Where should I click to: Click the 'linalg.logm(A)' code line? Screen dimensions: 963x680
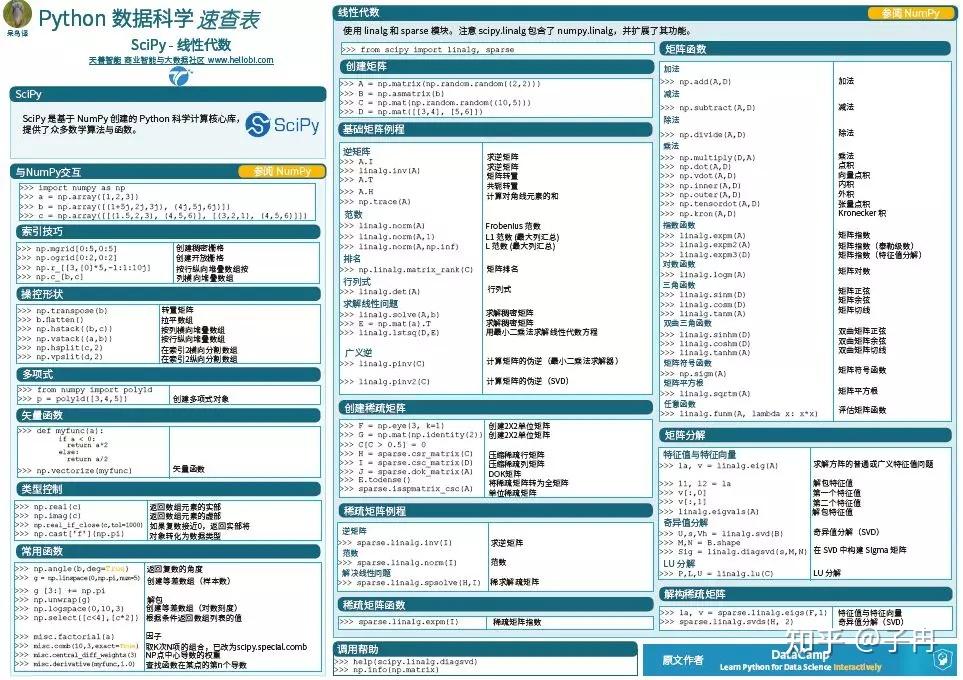(703, 275)
